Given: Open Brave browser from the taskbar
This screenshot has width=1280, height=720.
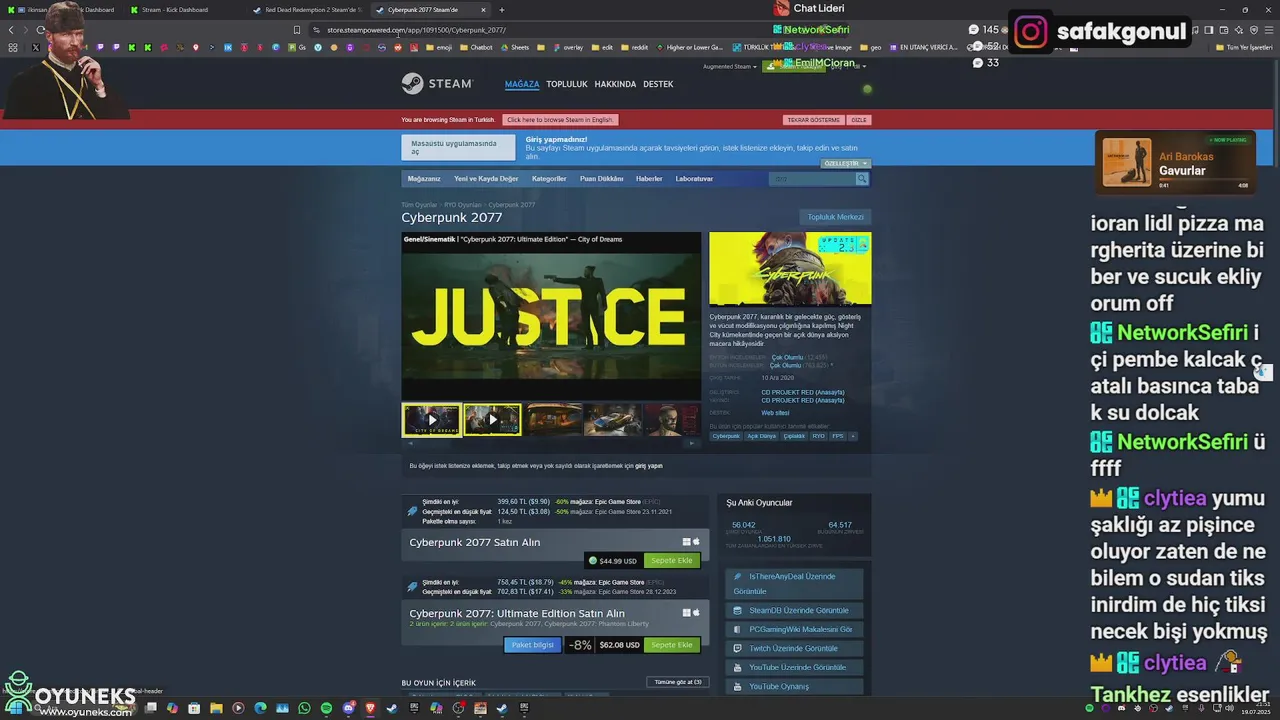Looking at the screenshot, I should click(370, 708).
